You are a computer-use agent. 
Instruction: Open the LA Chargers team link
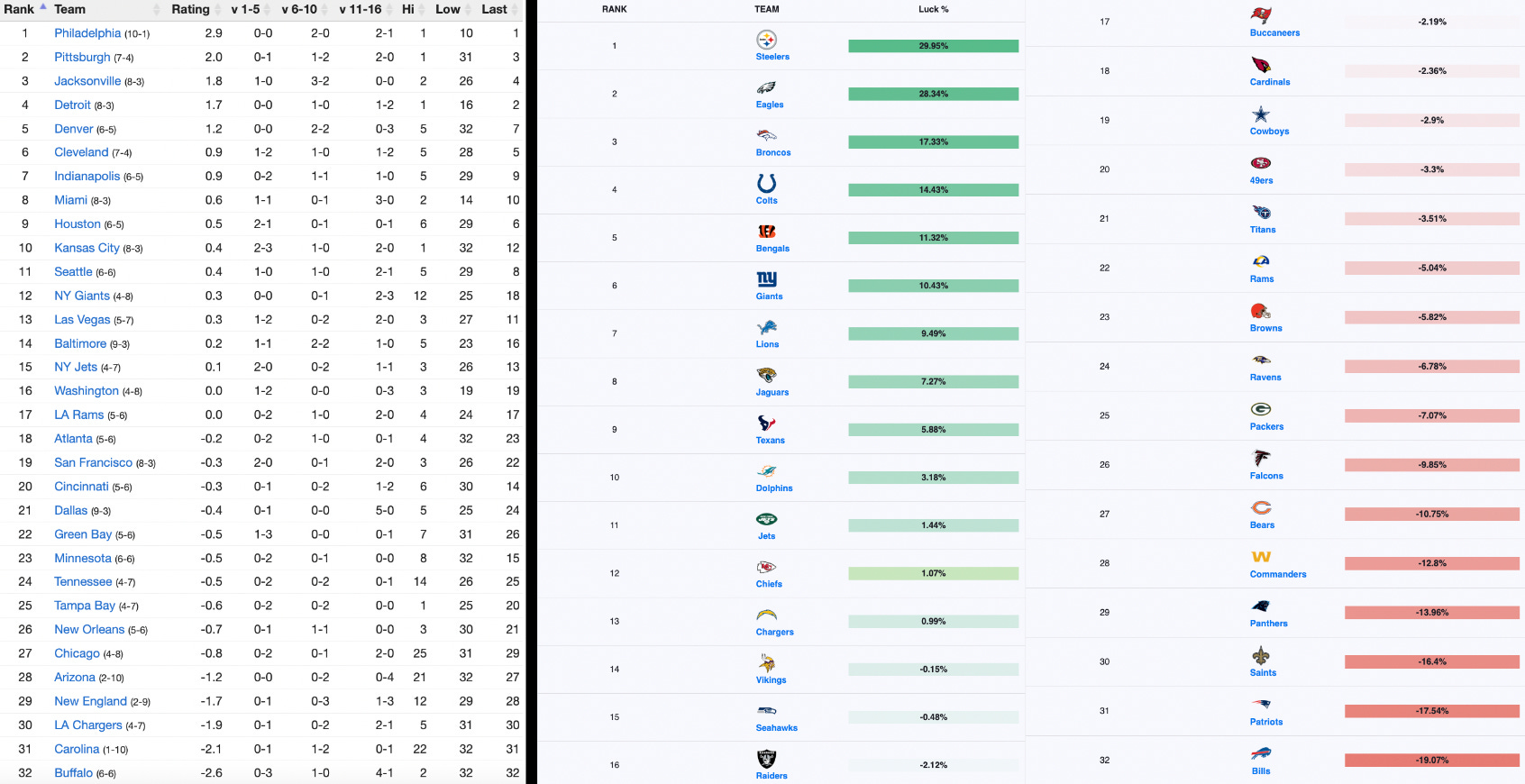click(x=88, y=725)
